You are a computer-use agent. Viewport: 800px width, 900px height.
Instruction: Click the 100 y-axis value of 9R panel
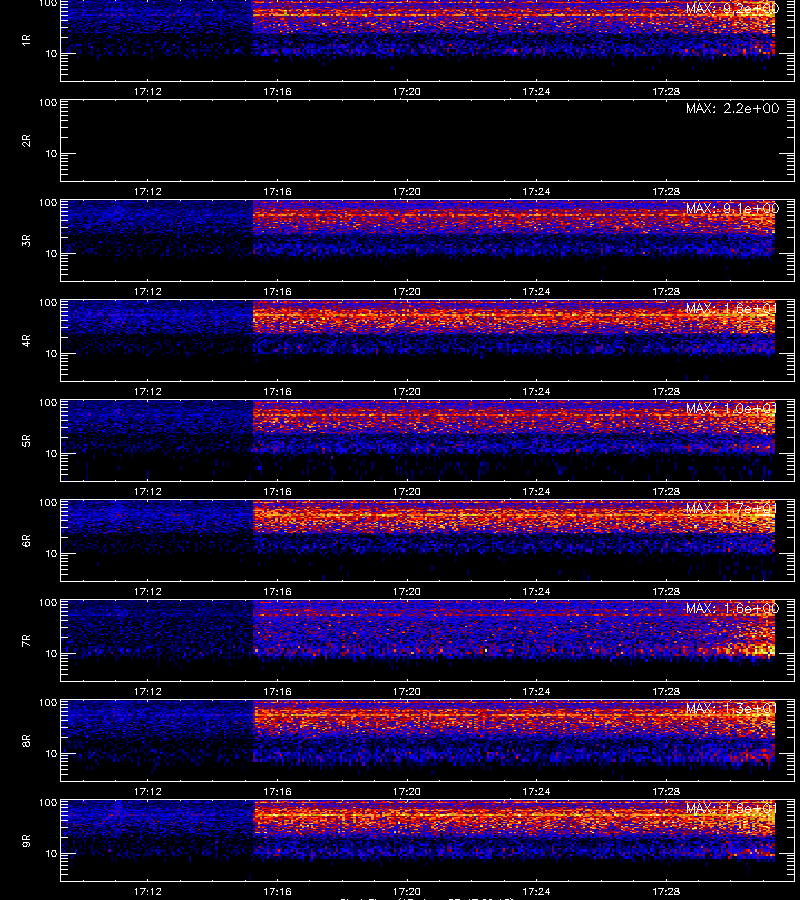click(48, 803)
